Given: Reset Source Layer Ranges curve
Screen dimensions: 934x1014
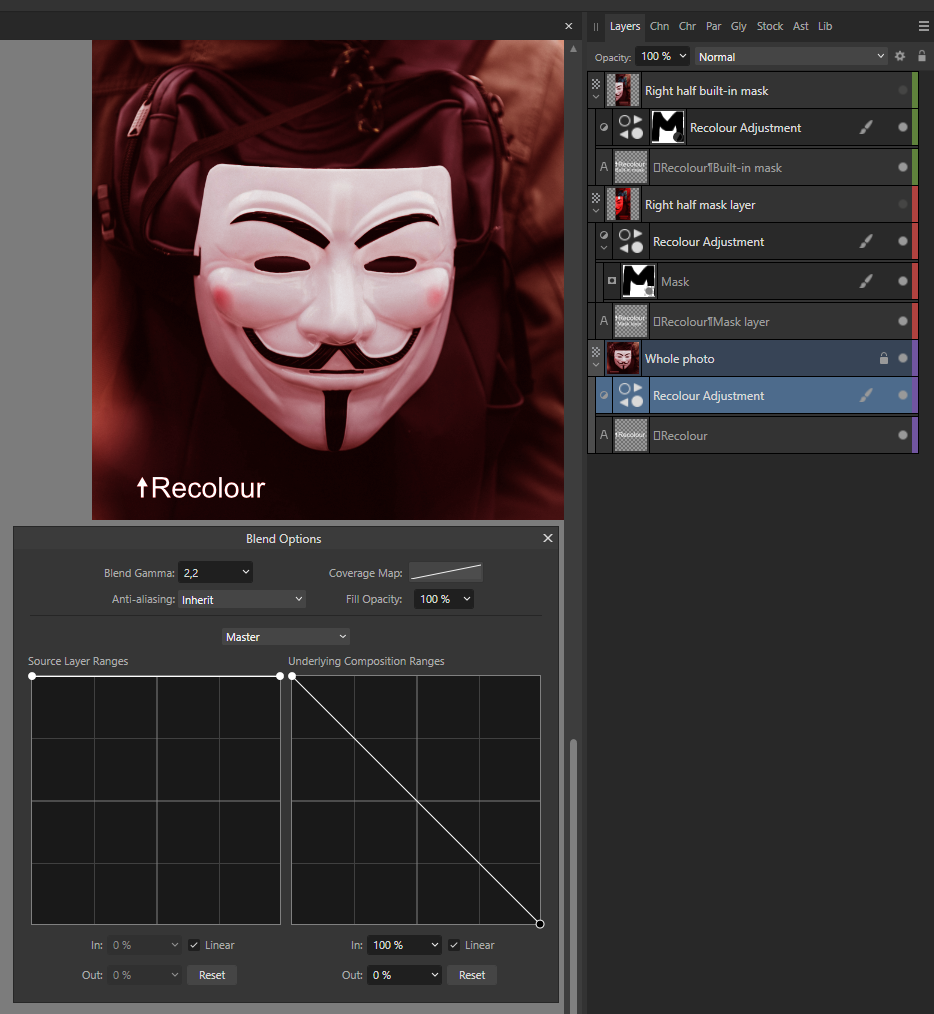Looking at the screenshot, I should pos(212,975).
